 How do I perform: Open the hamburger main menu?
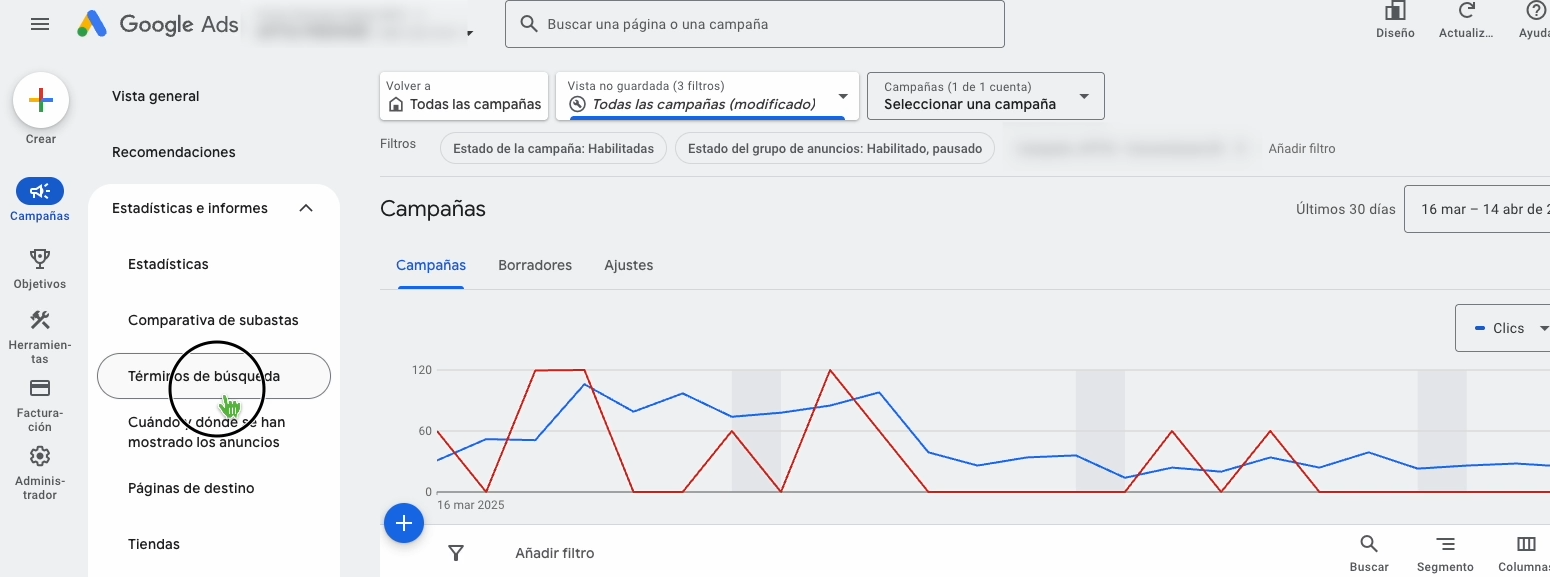(40, 24)
